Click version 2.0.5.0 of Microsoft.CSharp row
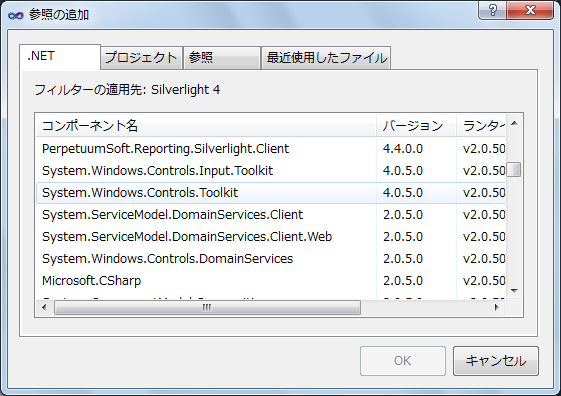 coord(403,281)
